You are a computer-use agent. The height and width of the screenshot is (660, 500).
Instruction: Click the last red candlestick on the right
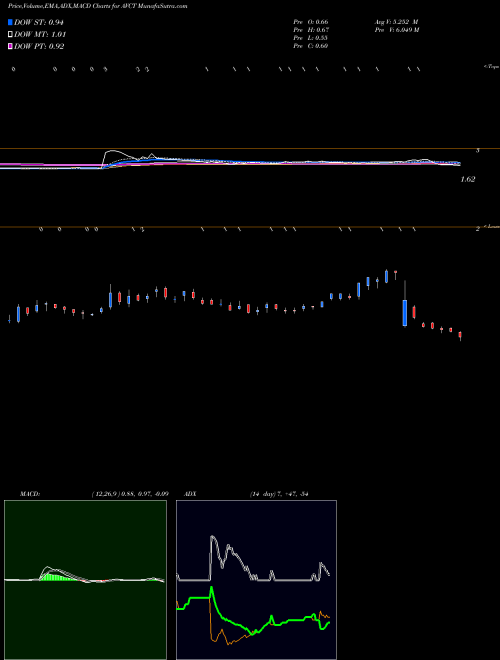tap(460, 335)
